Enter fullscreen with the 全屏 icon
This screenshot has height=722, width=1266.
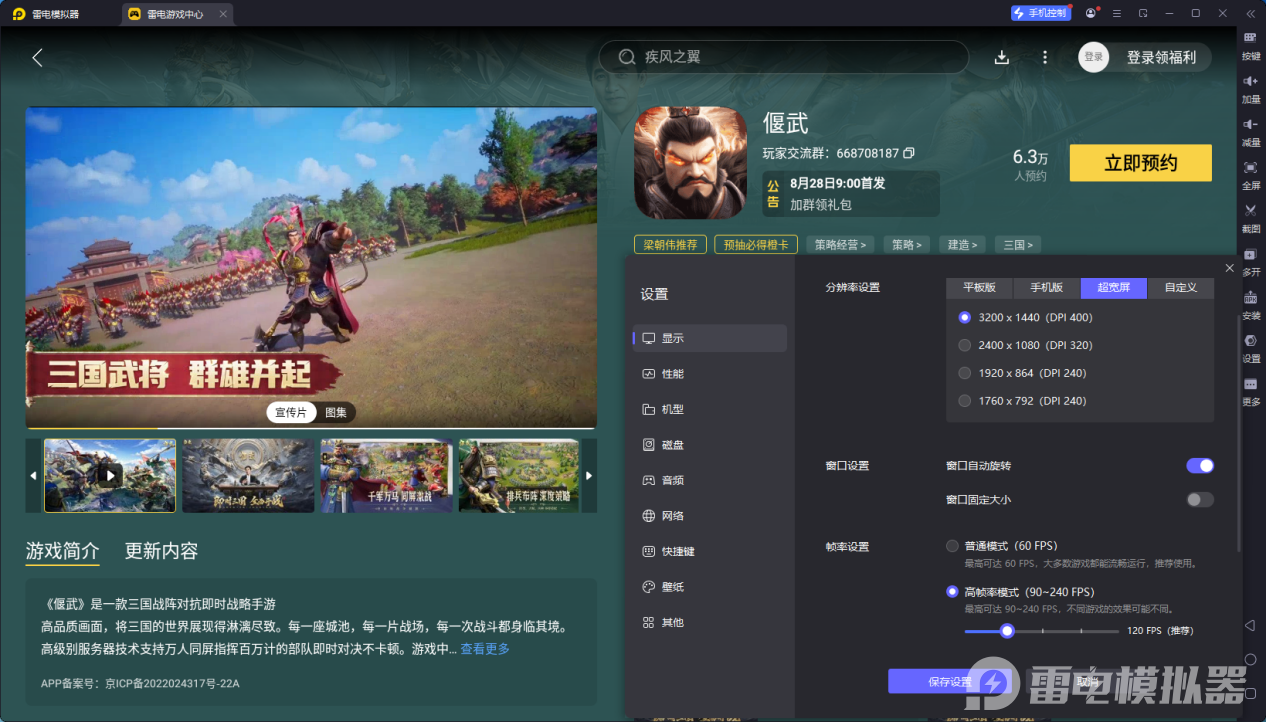click(x=1250, y=174)
